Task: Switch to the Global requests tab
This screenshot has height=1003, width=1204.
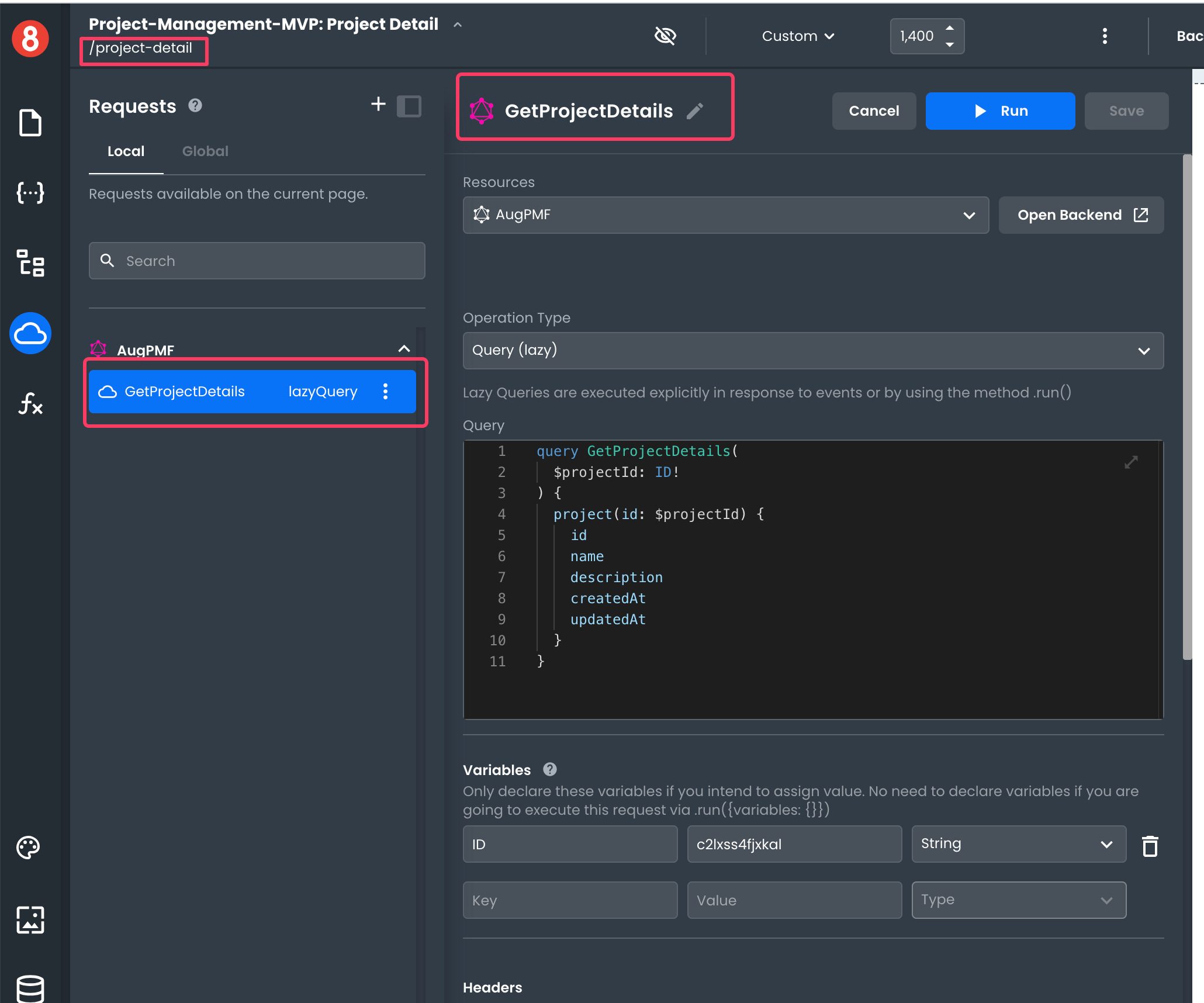Action: coord(205,151)
